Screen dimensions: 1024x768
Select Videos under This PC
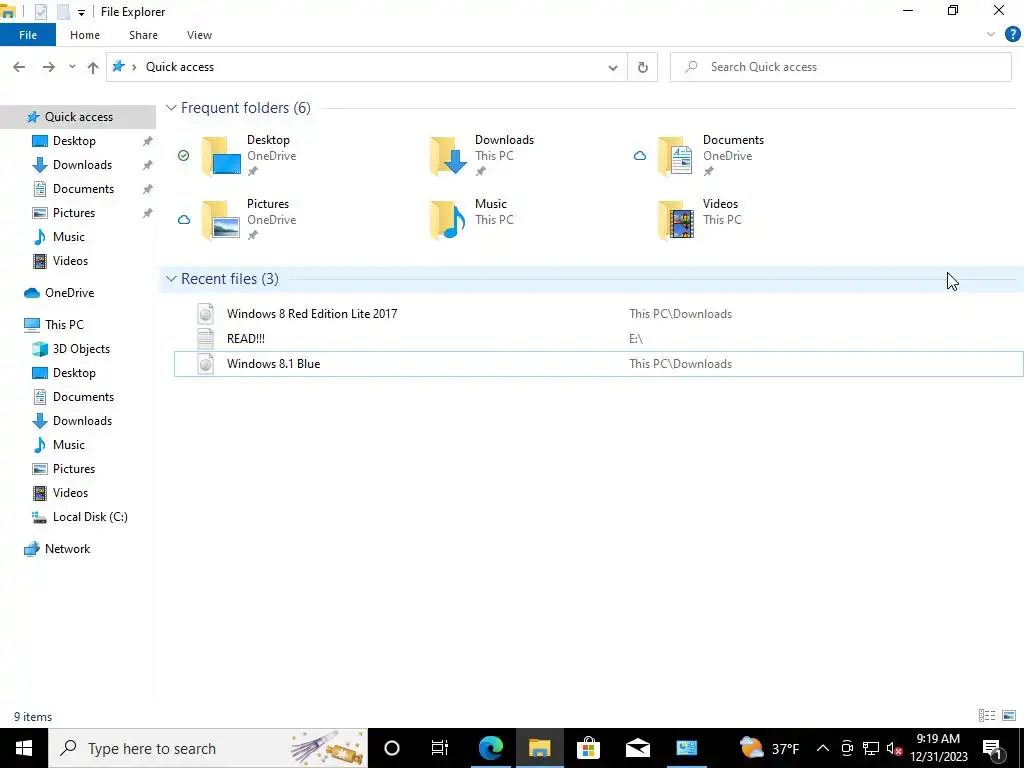(x=70, y=493)
